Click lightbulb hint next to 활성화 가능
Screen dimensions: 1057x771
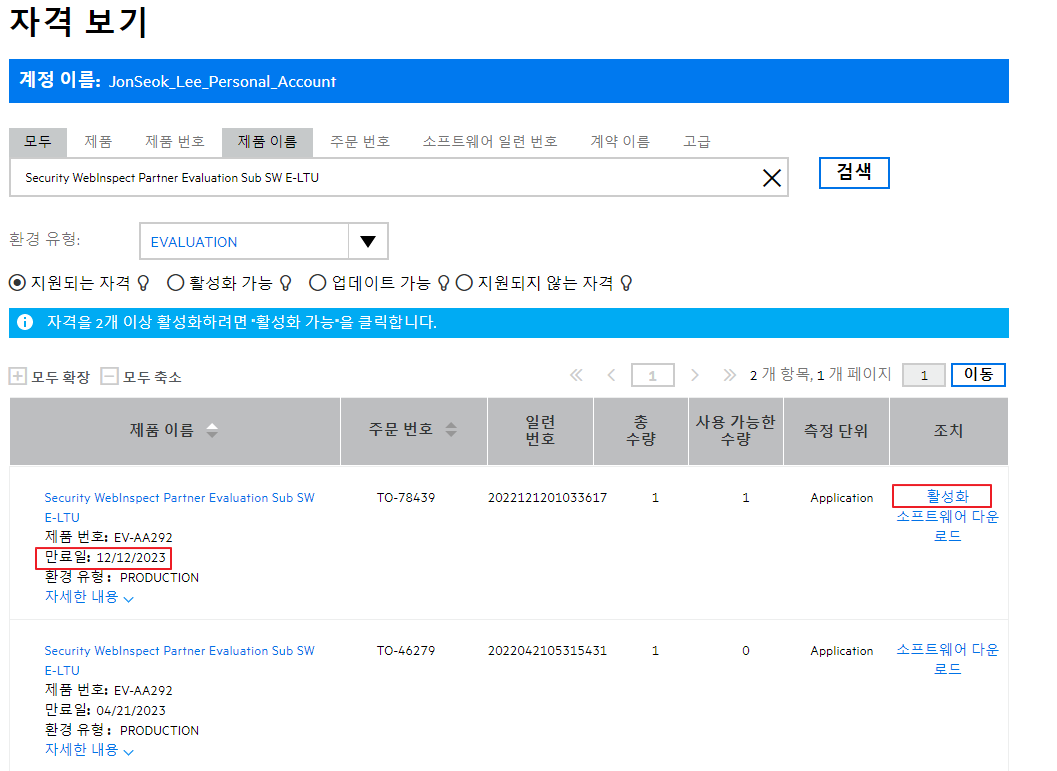coord(285,283)
